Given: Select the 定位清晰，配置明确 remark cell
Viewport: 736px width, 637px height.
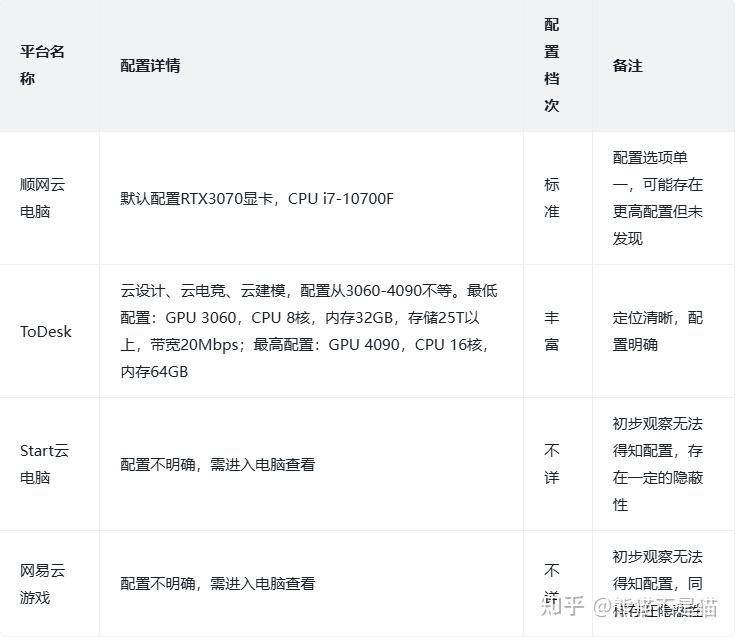Looking at the screenshot, I should tap(663, 331).
